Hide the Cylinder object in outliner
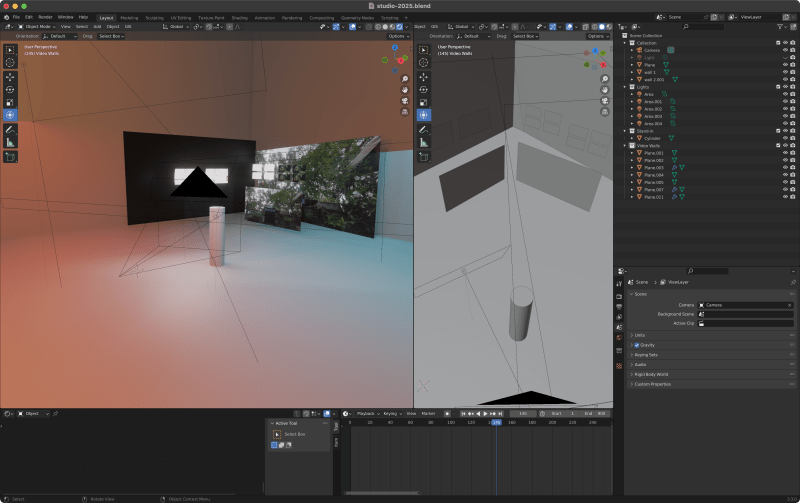Viewport: 800px width, 503px height. [x=785, y=138]
